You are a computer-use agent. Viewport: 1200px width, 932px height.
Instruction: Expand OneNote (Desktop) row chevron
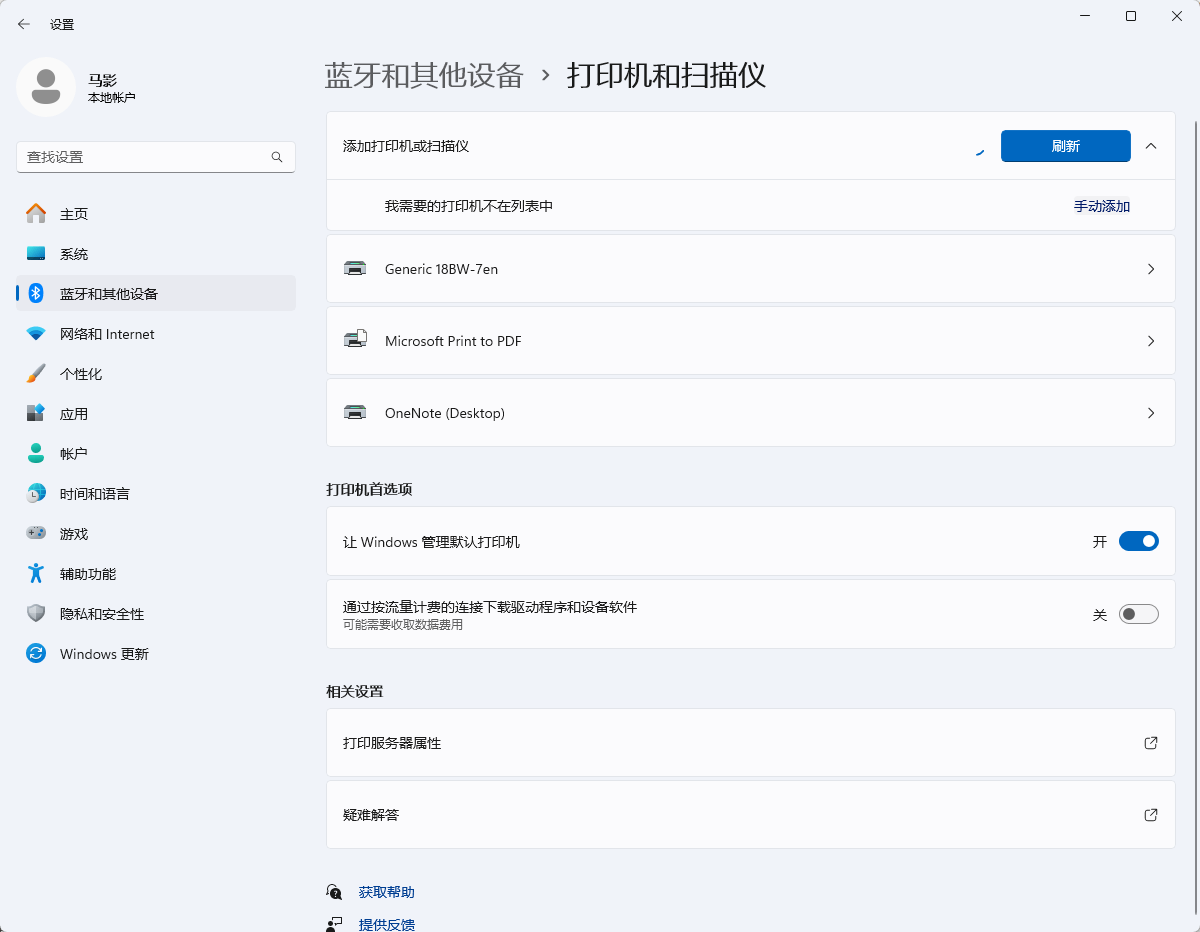pyautogui.click(x=1150, y=413)
